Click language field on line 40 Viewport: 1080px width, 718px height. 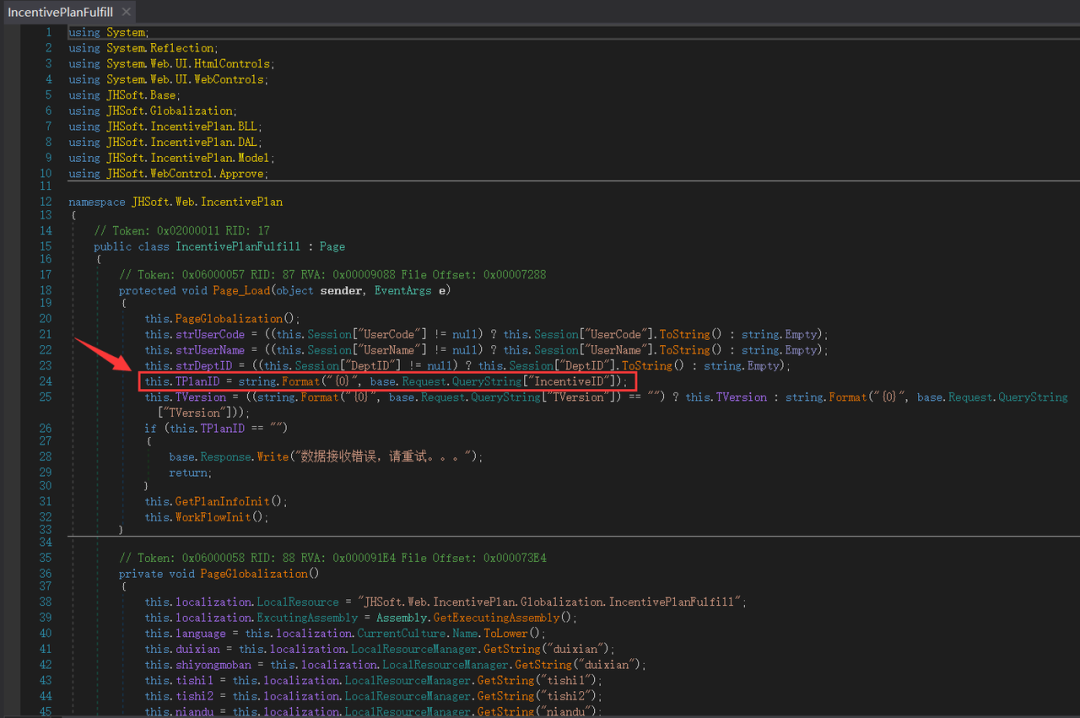pos(200,634)
